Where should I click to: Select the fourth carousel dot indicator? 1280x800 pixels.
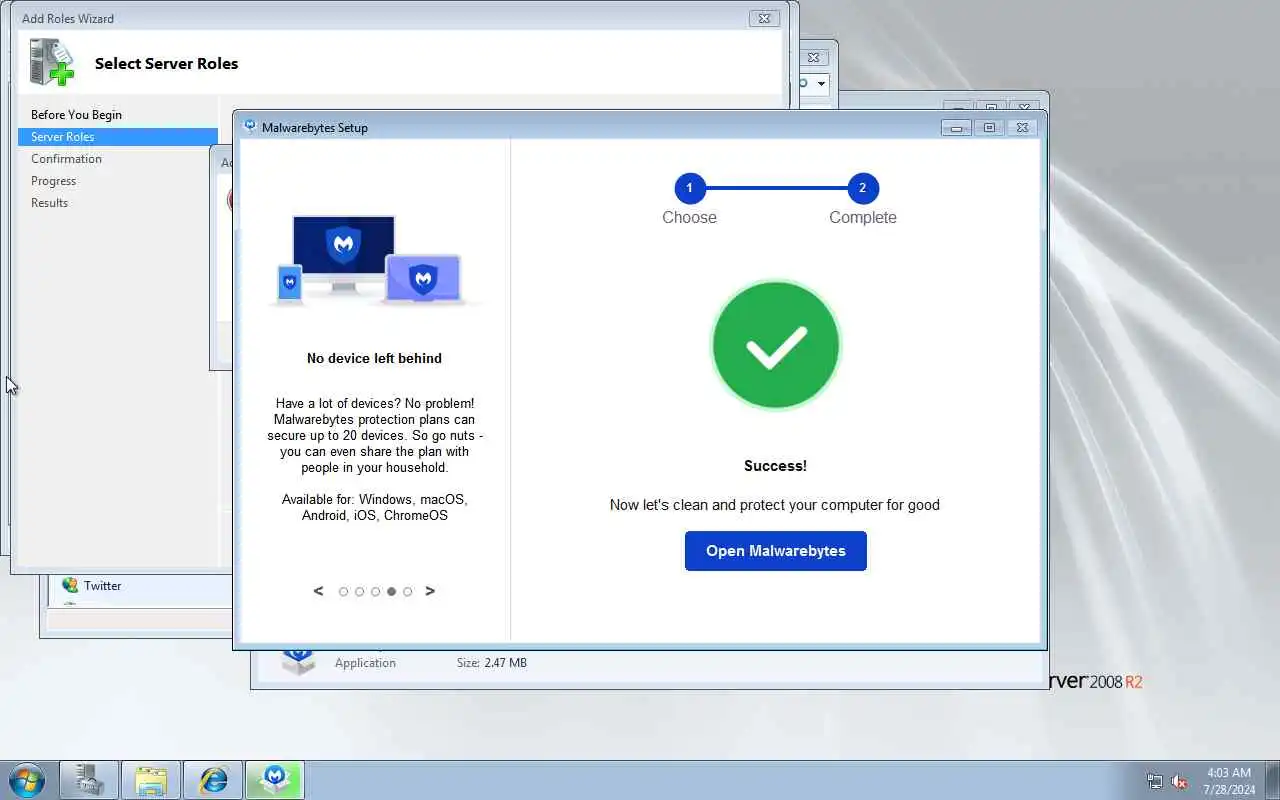click(x=391, y=592)
